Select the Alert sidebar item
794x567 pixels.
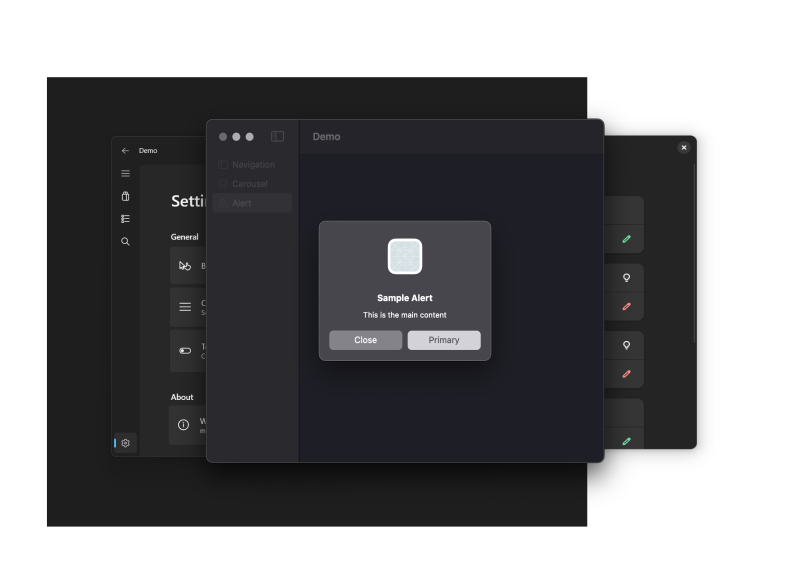click(x=243, y=203)
